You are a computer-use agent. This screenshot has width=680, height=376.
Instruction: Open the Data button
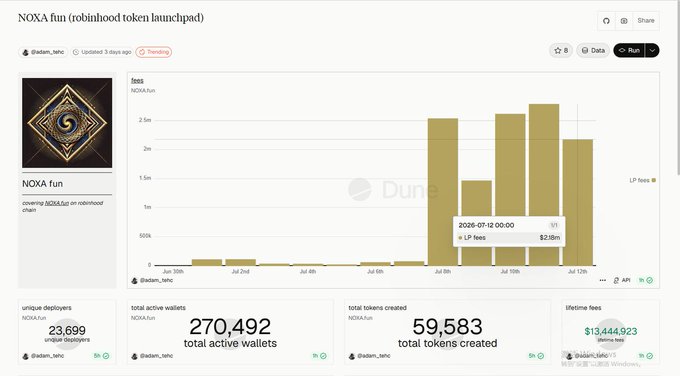[593, 50]
